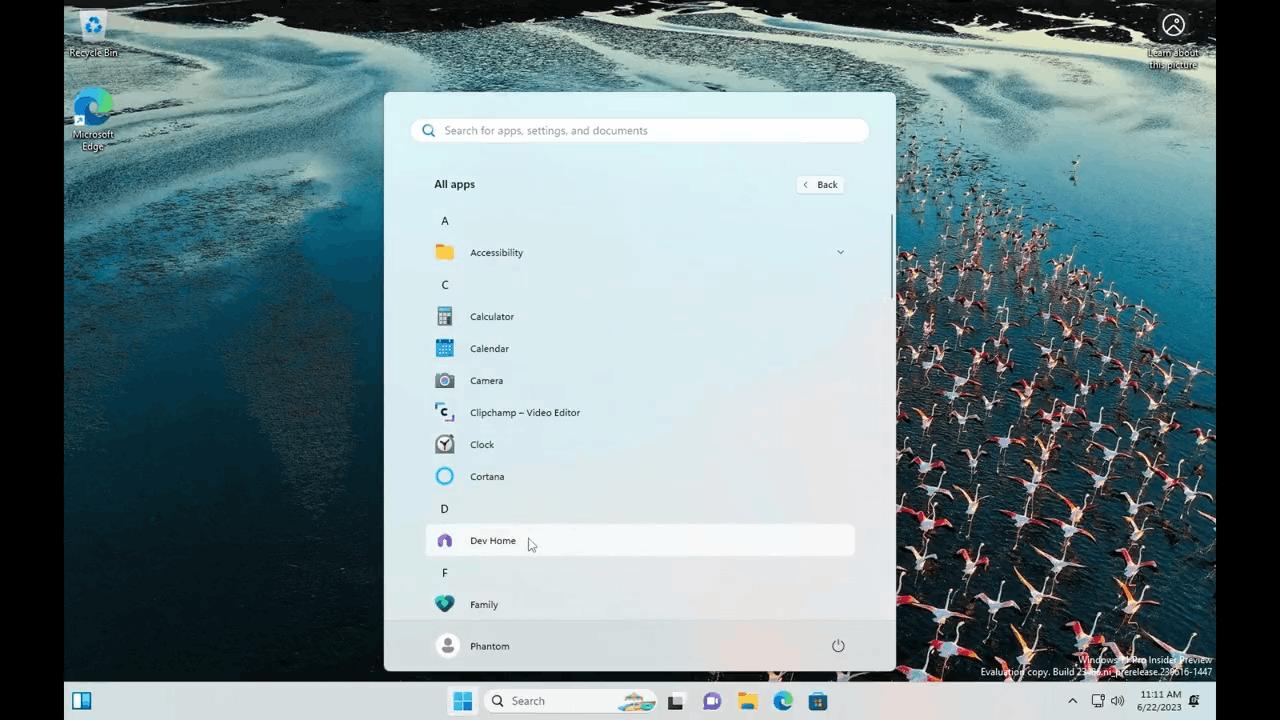Open the Calendar app icon

[445, 348]
